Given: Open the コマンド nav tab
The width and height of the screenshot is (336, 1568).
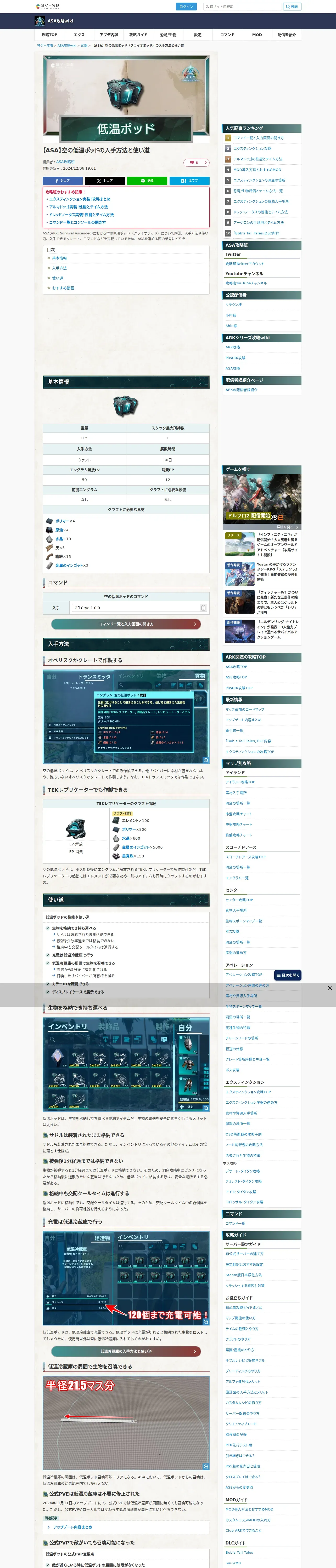Looking at the screenshot, I should coord(227,35).
